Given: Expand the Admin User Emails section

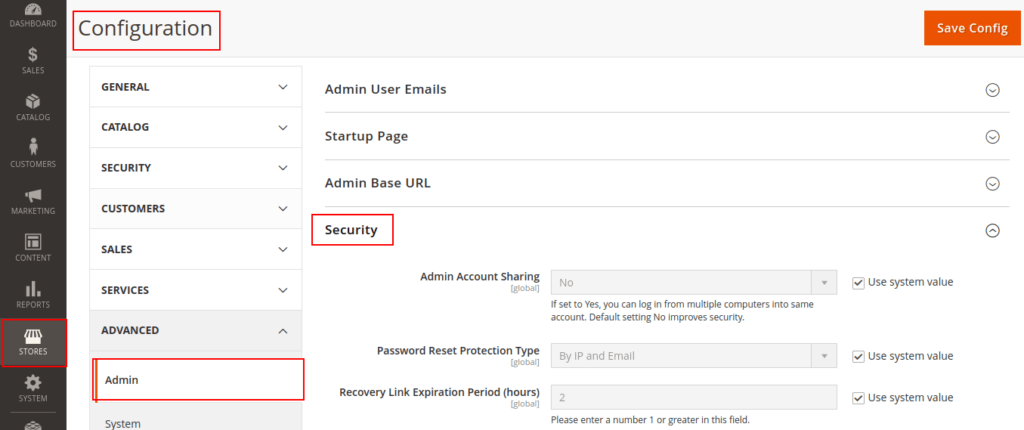Looking at the screenshot, I should (x=992, y=90).
